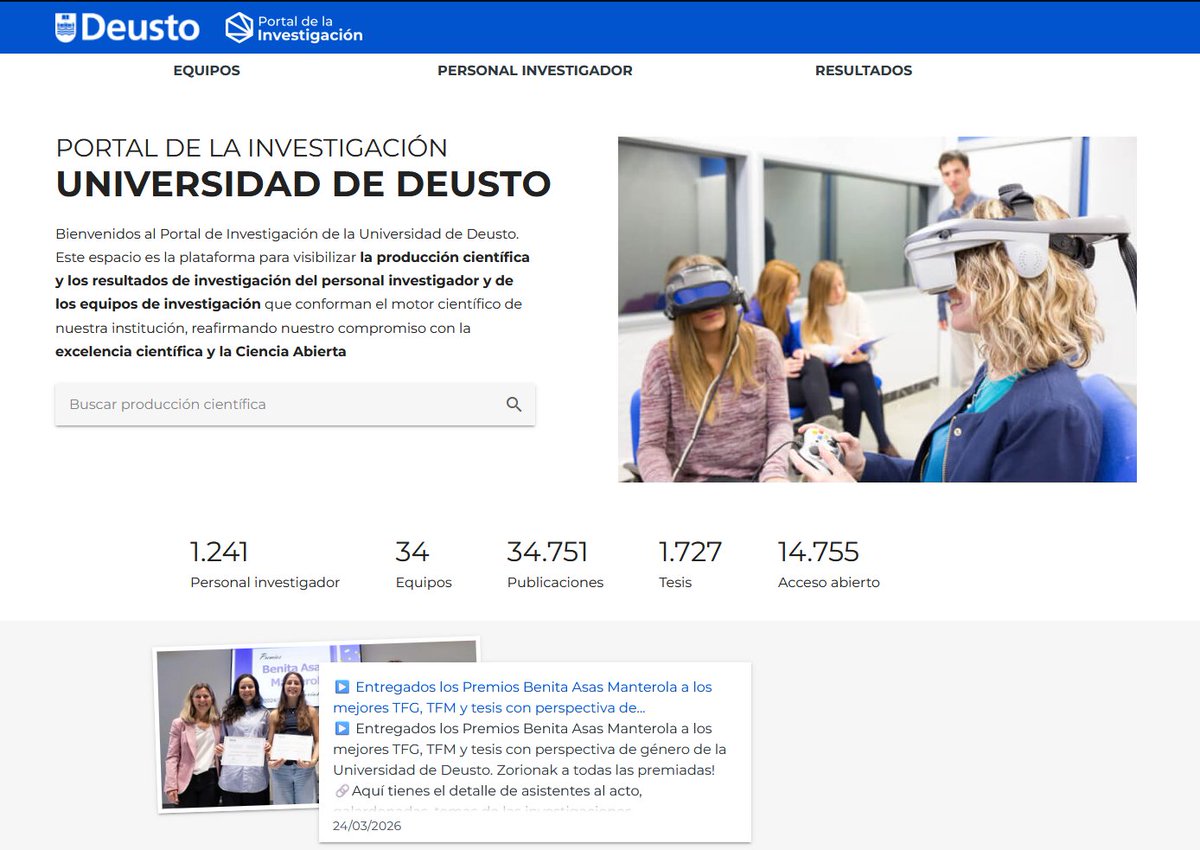Image resolution: width=1200 pixels, height=850 pixels.
Task: Click the bold text excelencia científica y la Ciencia Abierta
Action: 201,352
